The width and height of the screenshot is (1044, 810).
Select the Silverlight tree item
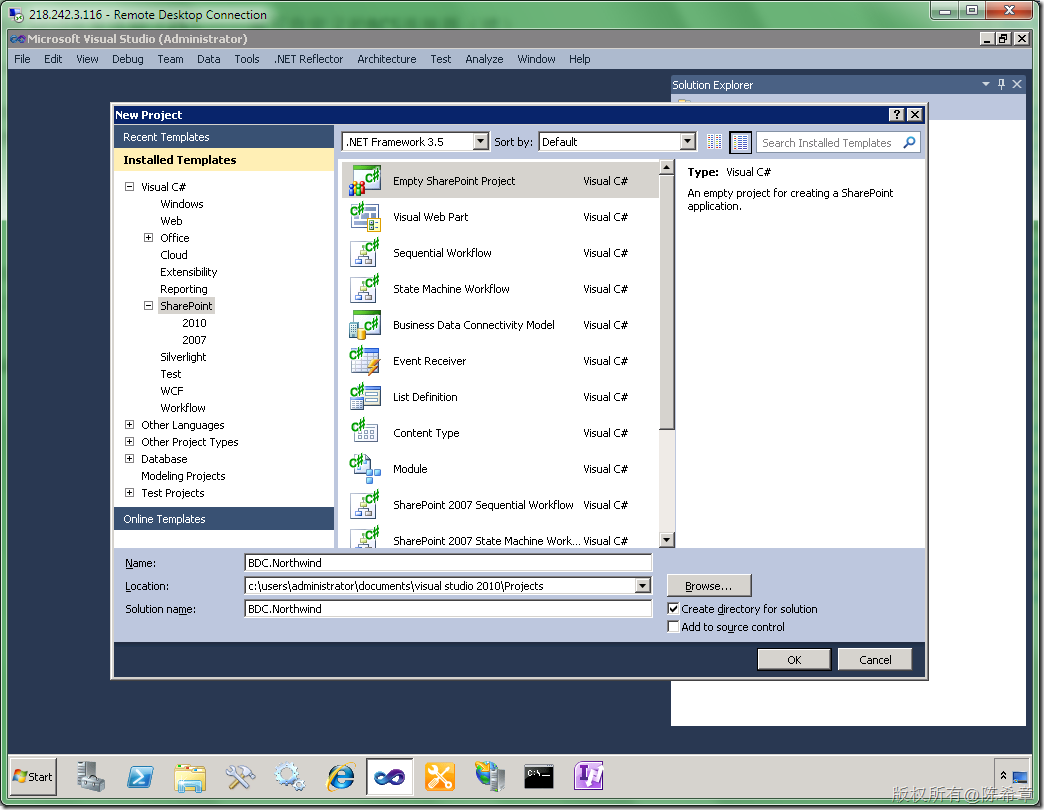point(183,357)
